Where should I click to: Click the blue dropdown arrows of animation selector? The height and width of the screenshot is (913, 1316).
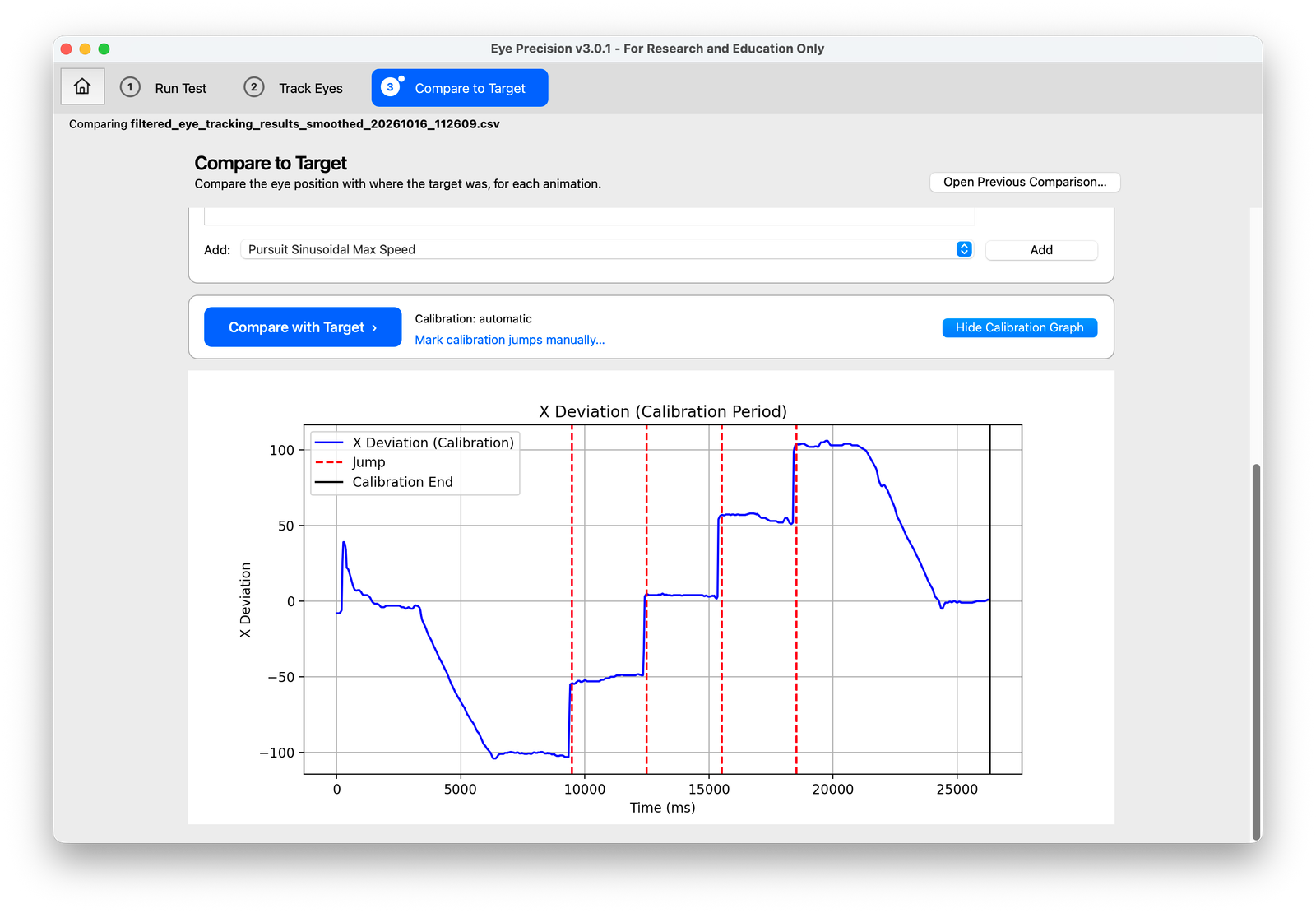point(964,249)
